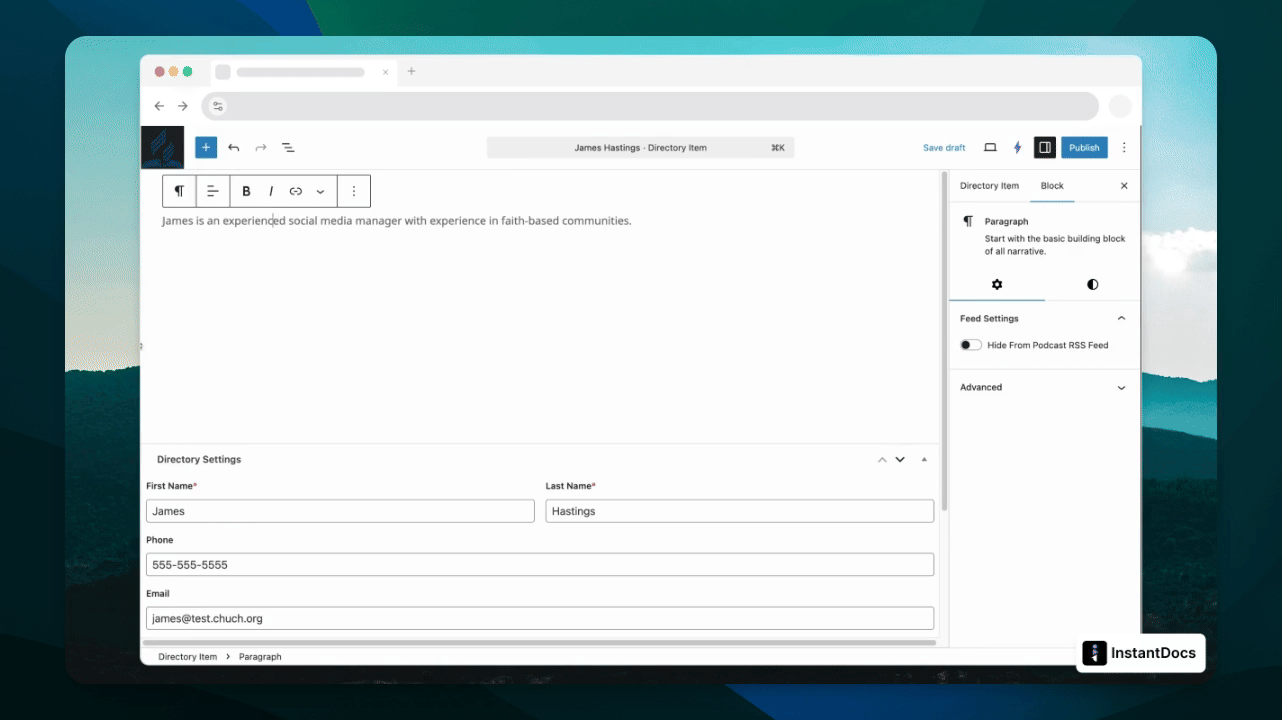Redo the undone edit
Image resolution: width=1282 pixels, height=720 pixels.
coord(261,147)
